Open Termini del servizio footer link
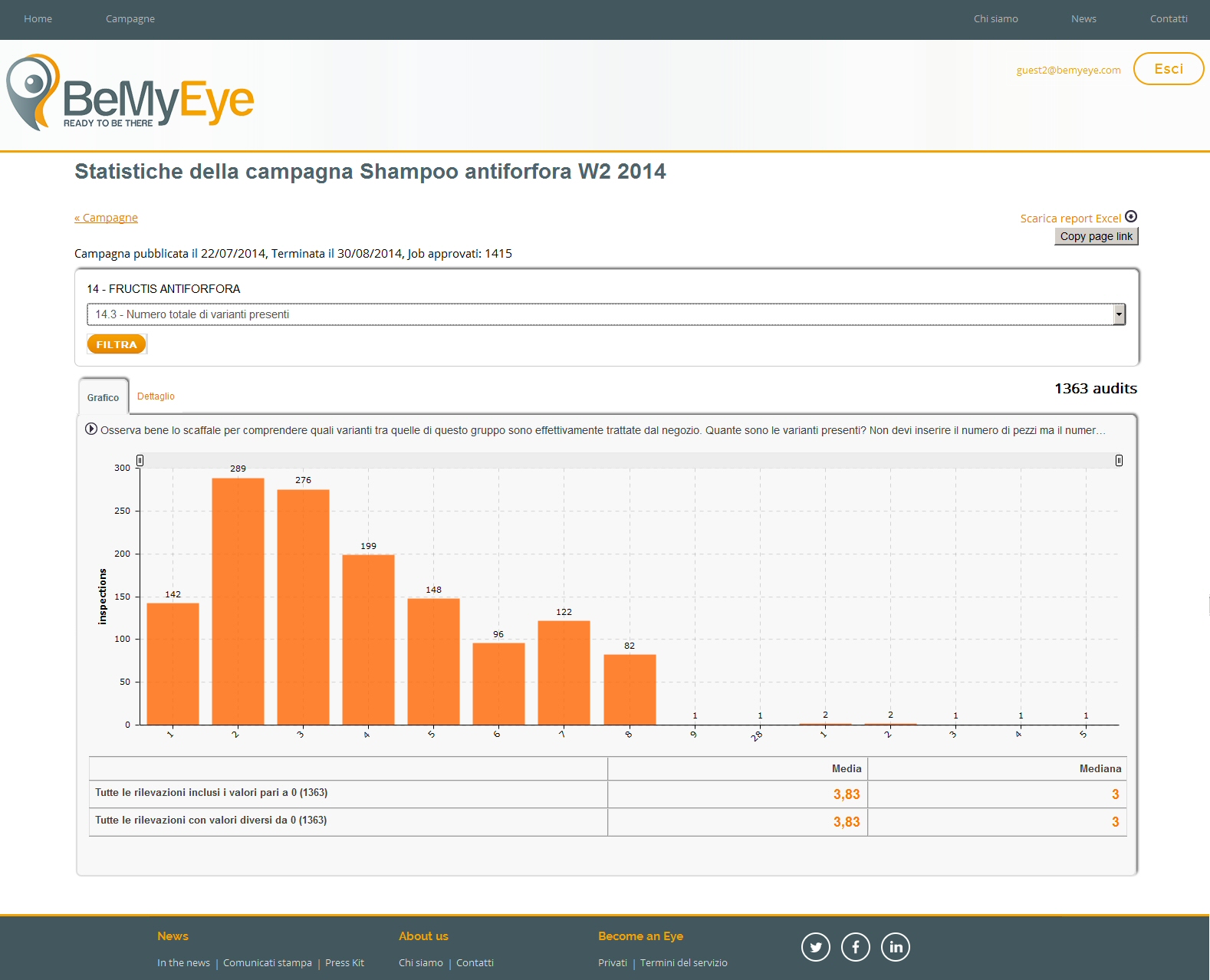 click(x=684, y=963)
